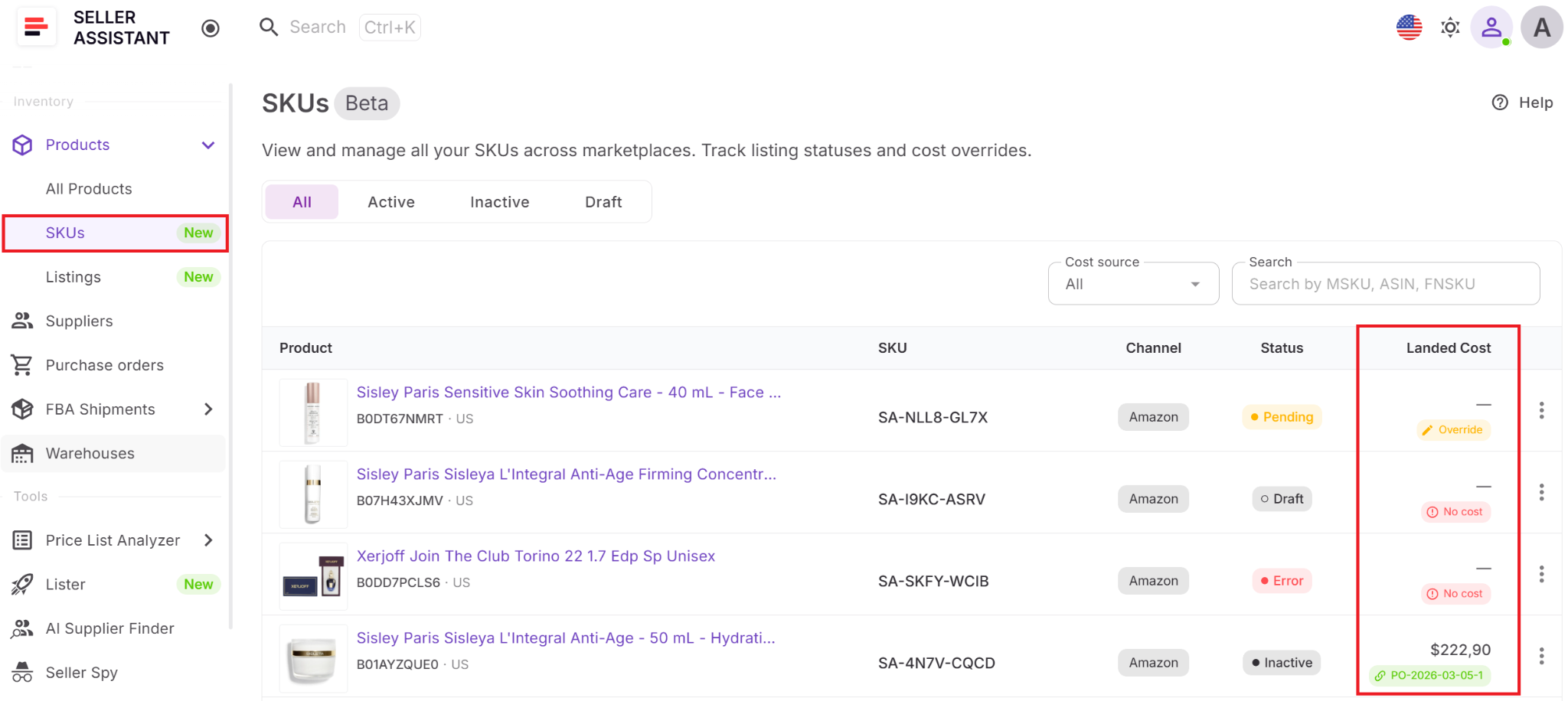Screen dimensions: 1568x701
Task: Open Listings in the sidebar
Action: [x=115, y=277]
